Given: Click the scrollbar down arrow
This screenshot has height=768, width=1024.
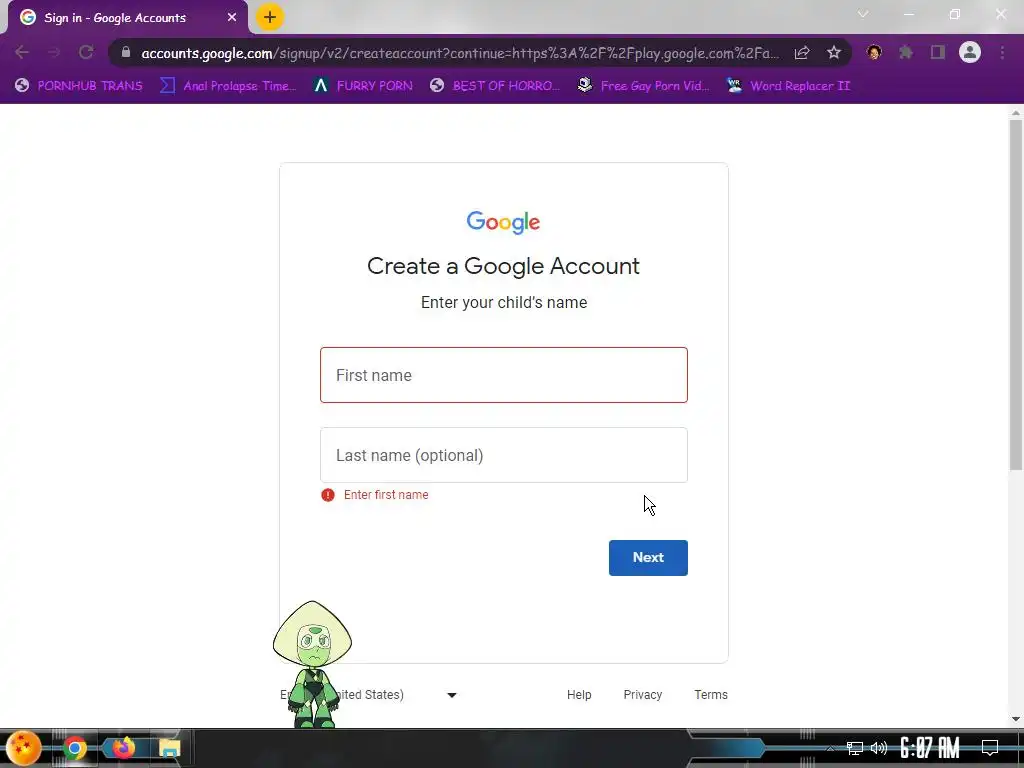Looking at the screenshot, I should (1016, 719).
